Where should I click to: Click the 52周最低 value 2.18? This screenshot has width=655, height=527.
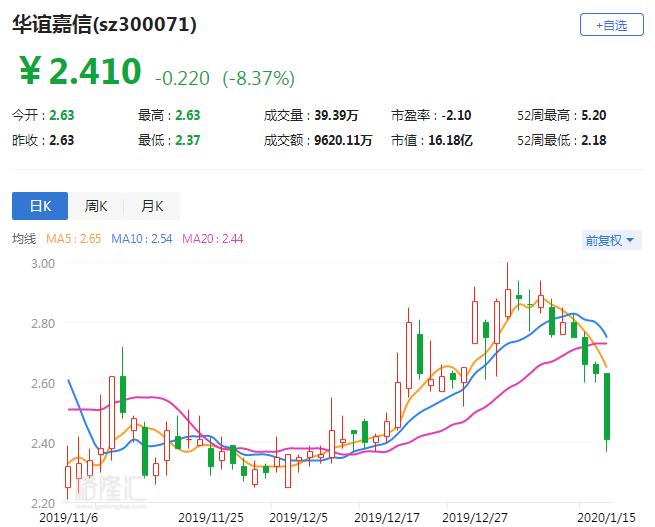[x=594, y=140]
